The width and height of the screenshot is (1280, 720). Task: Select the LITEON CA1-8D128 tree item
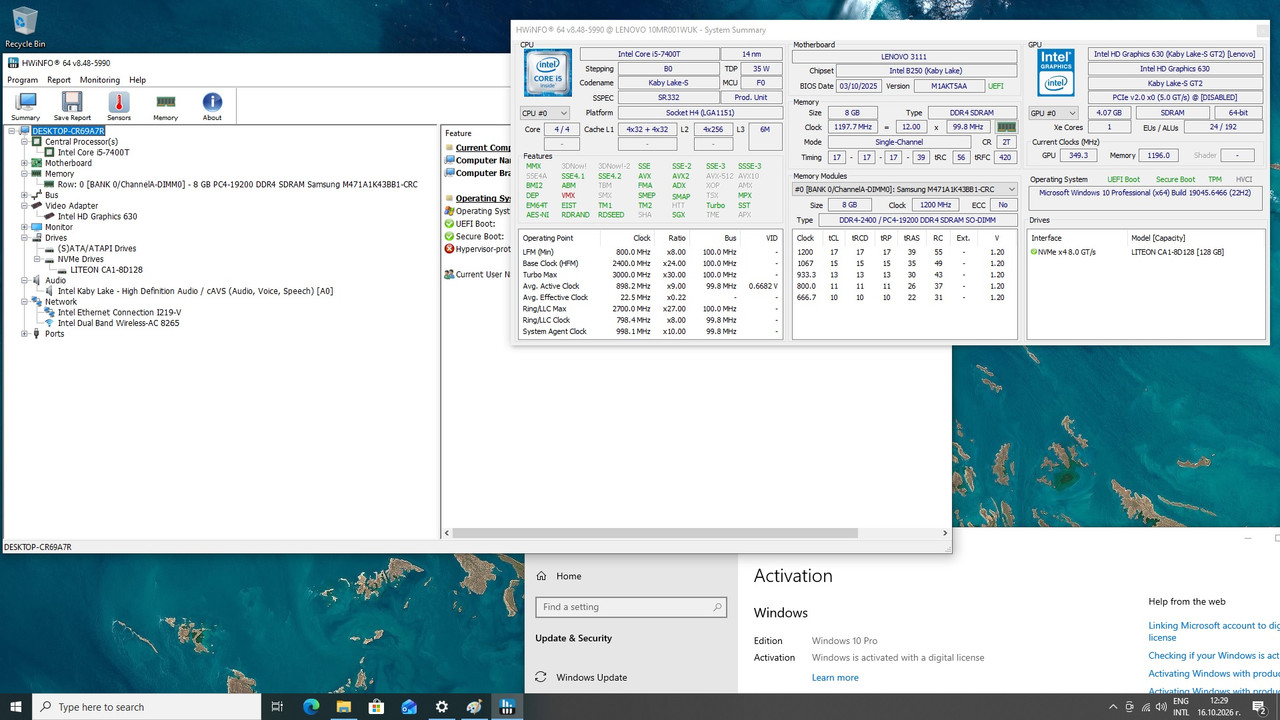tap(107, 270)
